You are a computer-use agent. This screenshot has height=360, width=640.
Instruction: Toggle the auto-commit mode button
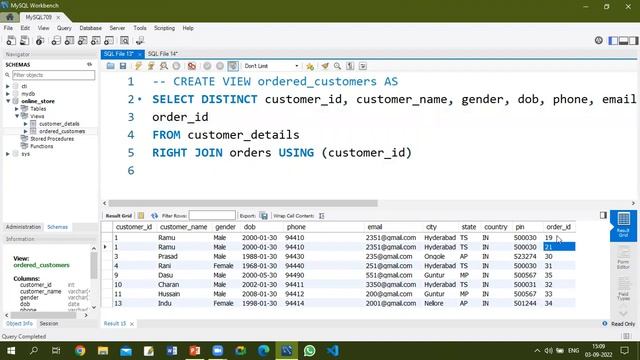point(233,66)
